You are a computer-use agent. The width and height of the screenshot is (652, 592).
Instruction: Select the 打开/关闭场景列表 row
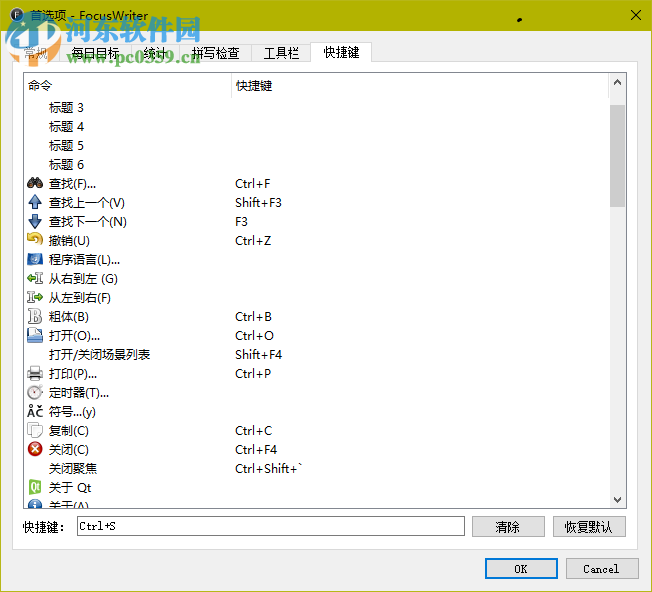(316, 354)
